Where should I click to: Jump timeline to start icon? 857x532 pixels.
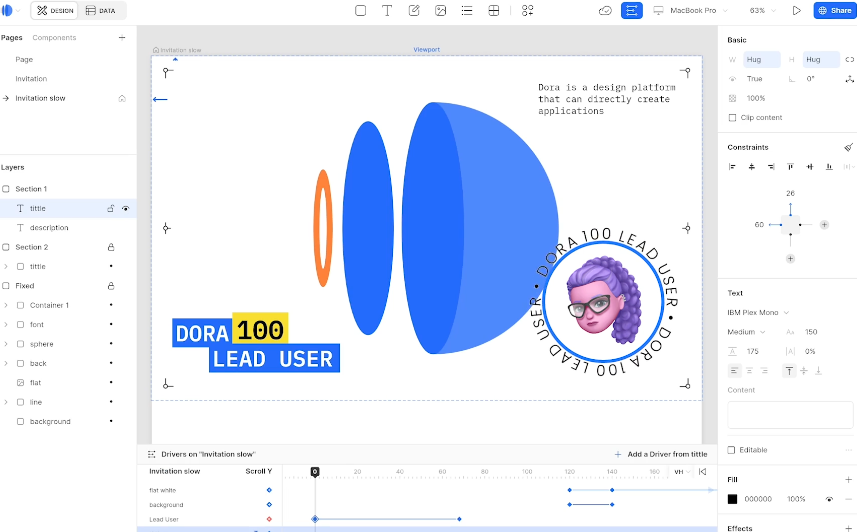[x=702, y=471]
